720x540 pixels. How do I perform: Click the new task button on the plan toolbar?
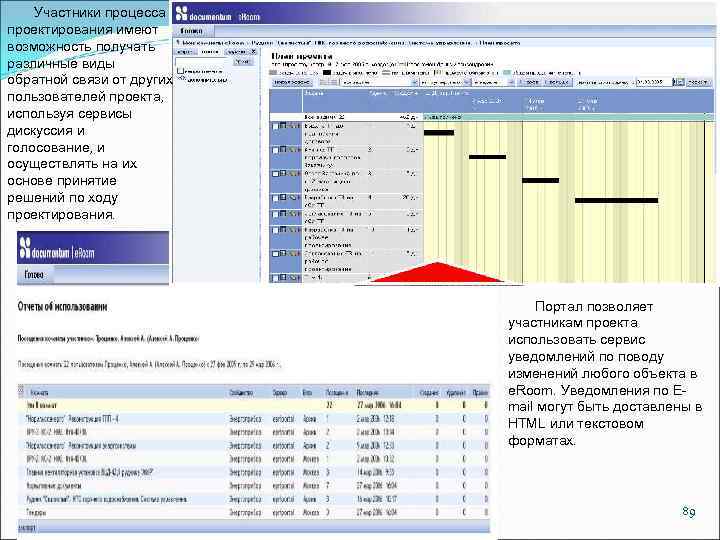(x=292, y=82)
